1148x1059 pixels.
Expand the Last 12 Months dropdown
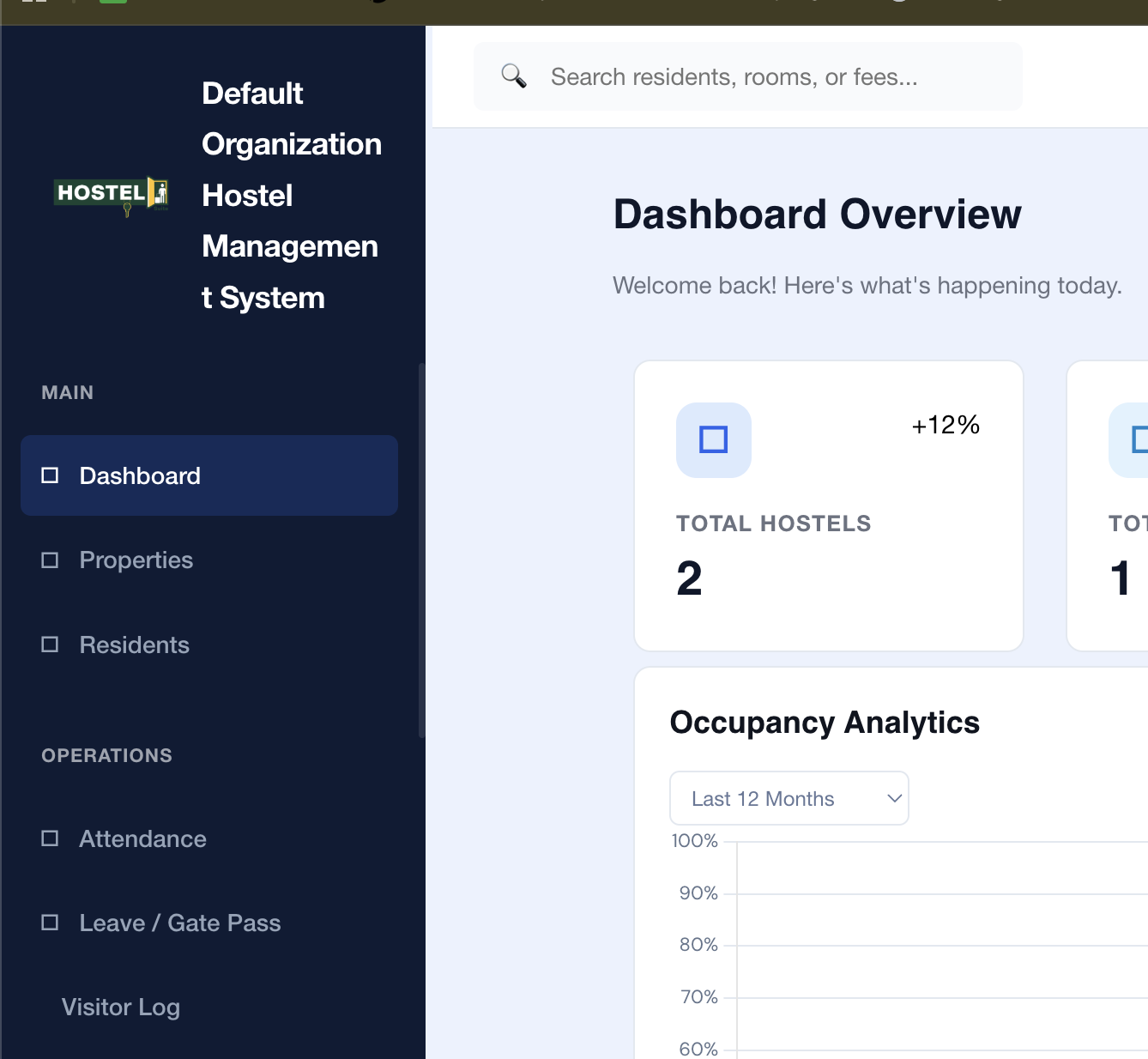tap(789, 798)
